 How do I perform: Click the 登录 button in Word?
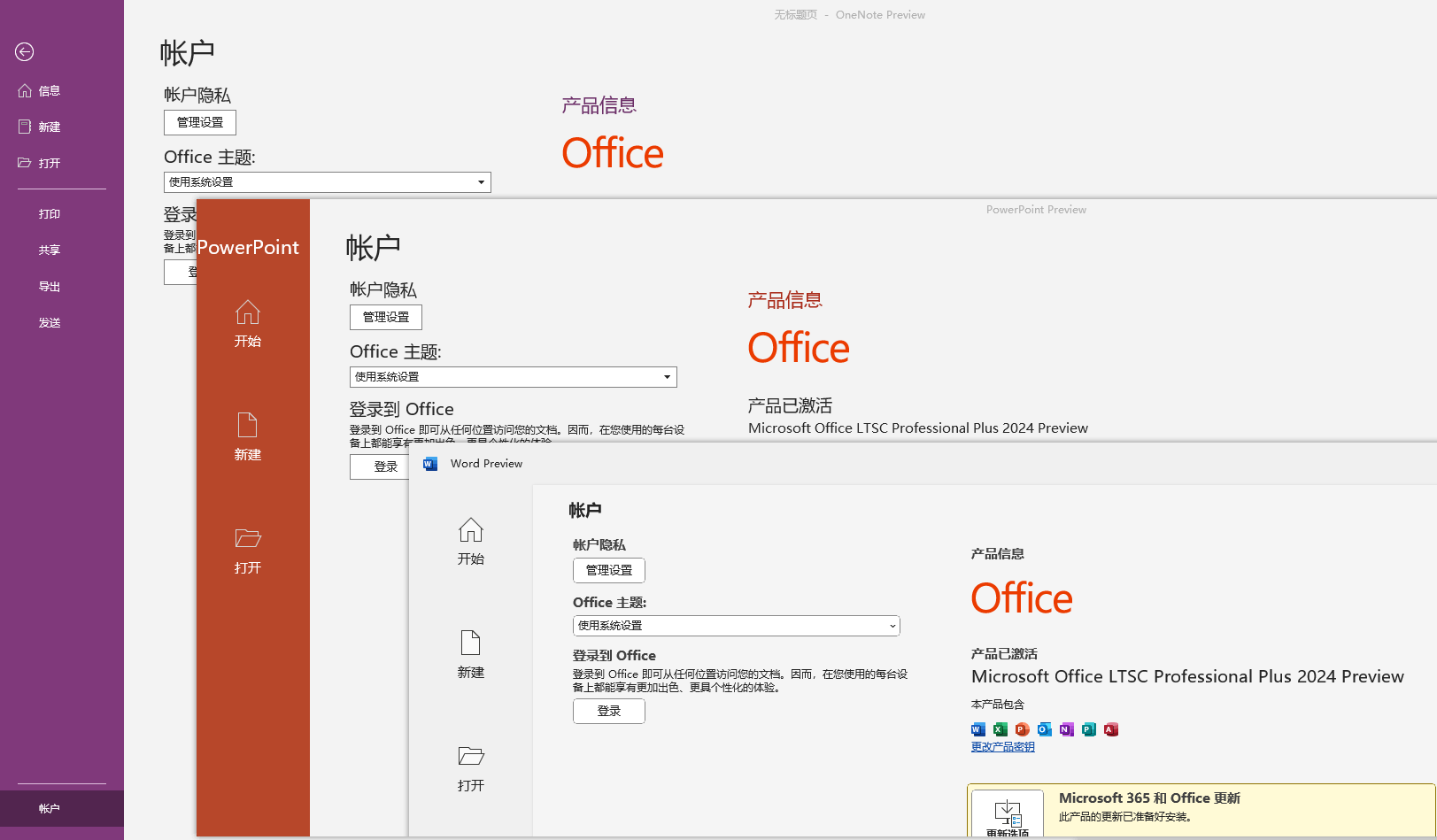(608, 711)
